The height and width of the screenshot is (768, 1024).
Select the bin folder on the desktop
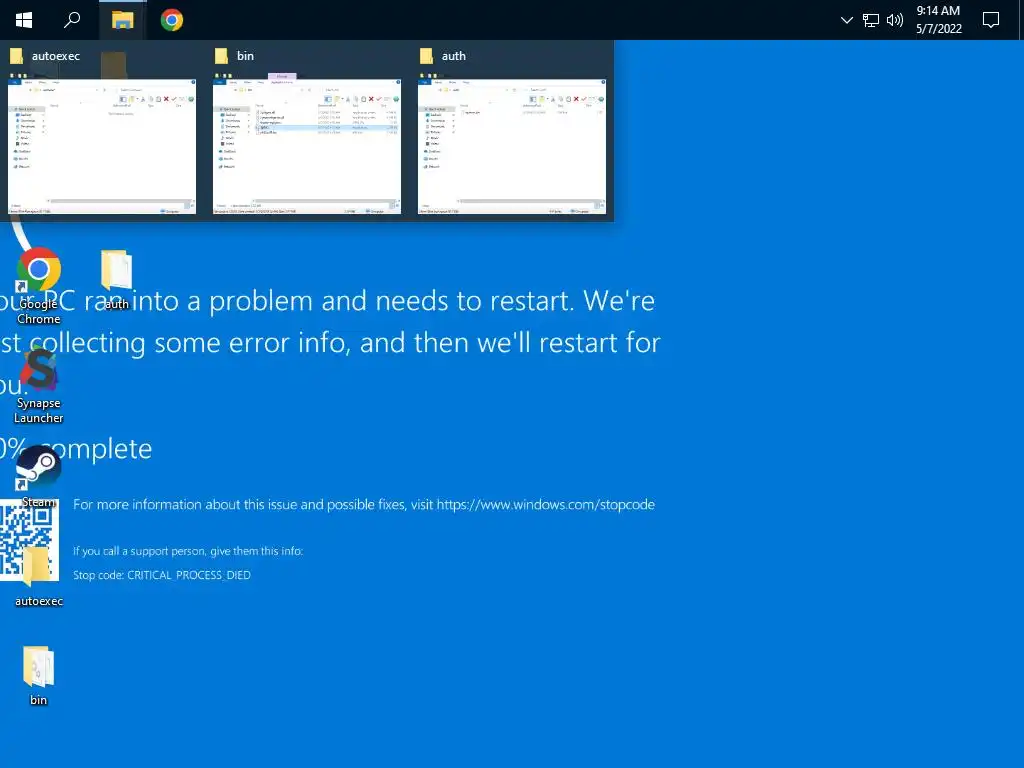39,675
